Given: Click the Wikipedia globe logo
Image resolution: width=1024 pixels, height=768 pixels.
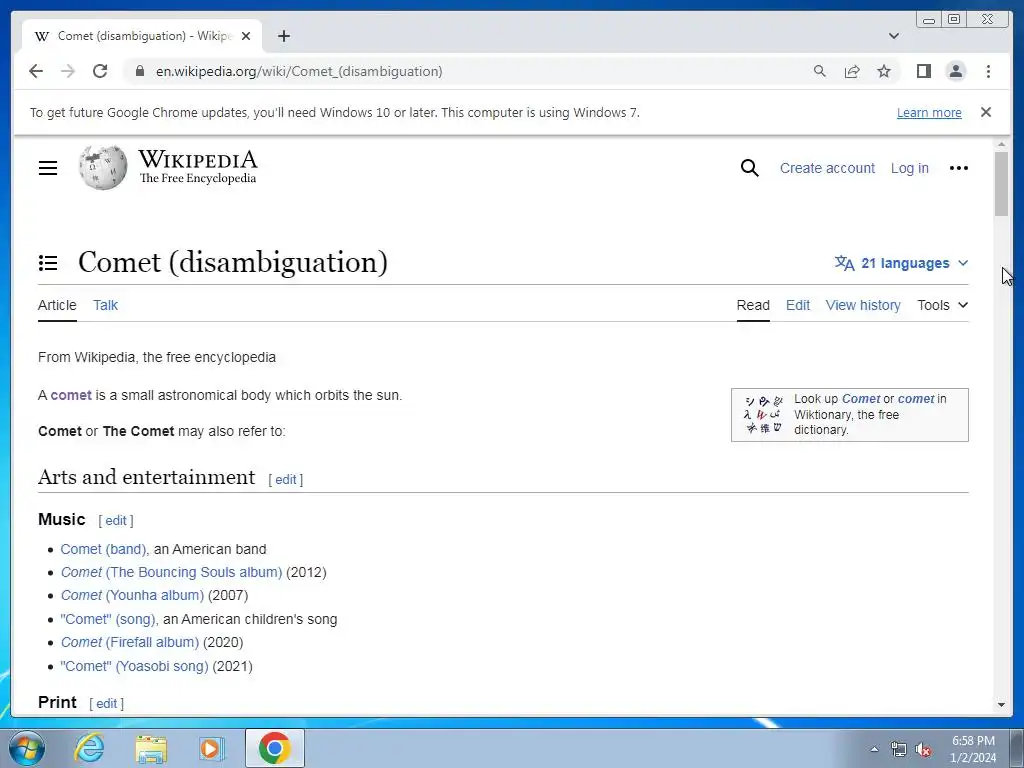Looking at the screenshot, I should 103,168.
